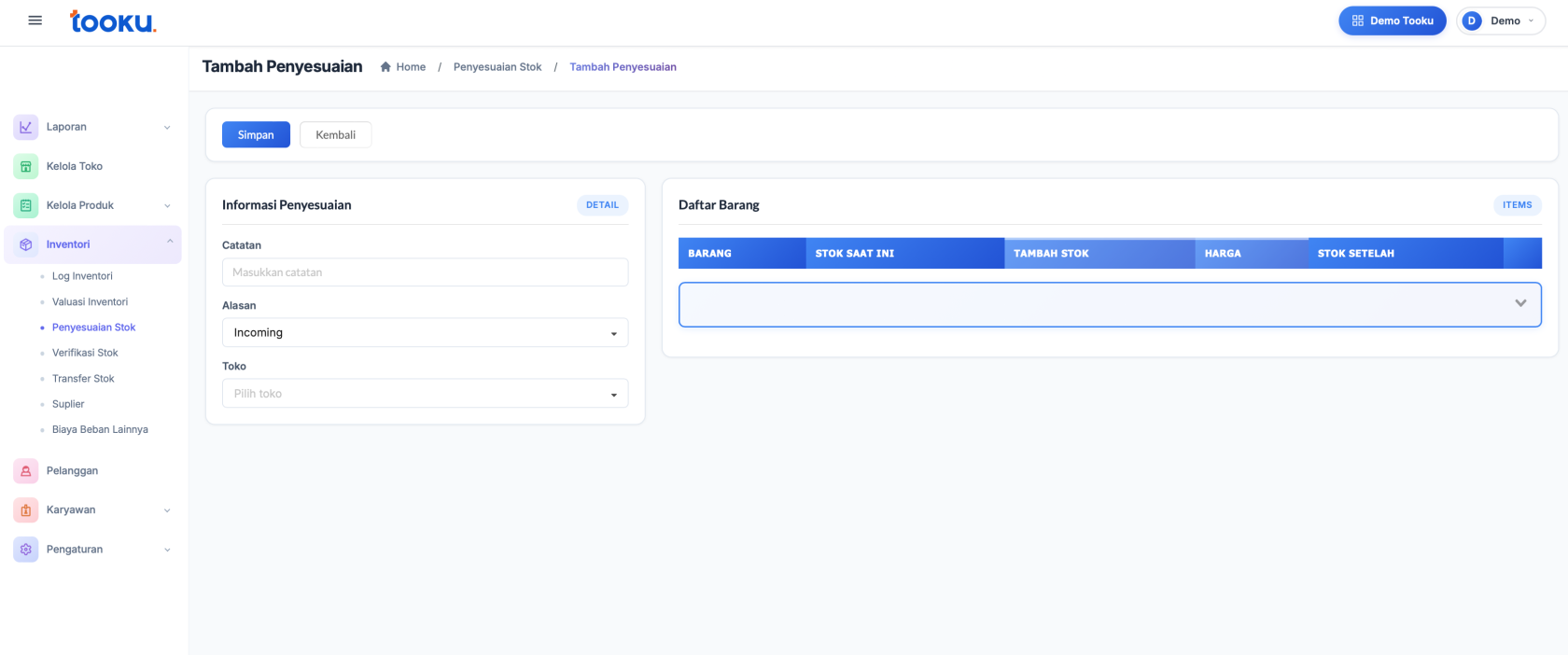
Task: Click the Catatan note input field
Action: pos(425,272)
